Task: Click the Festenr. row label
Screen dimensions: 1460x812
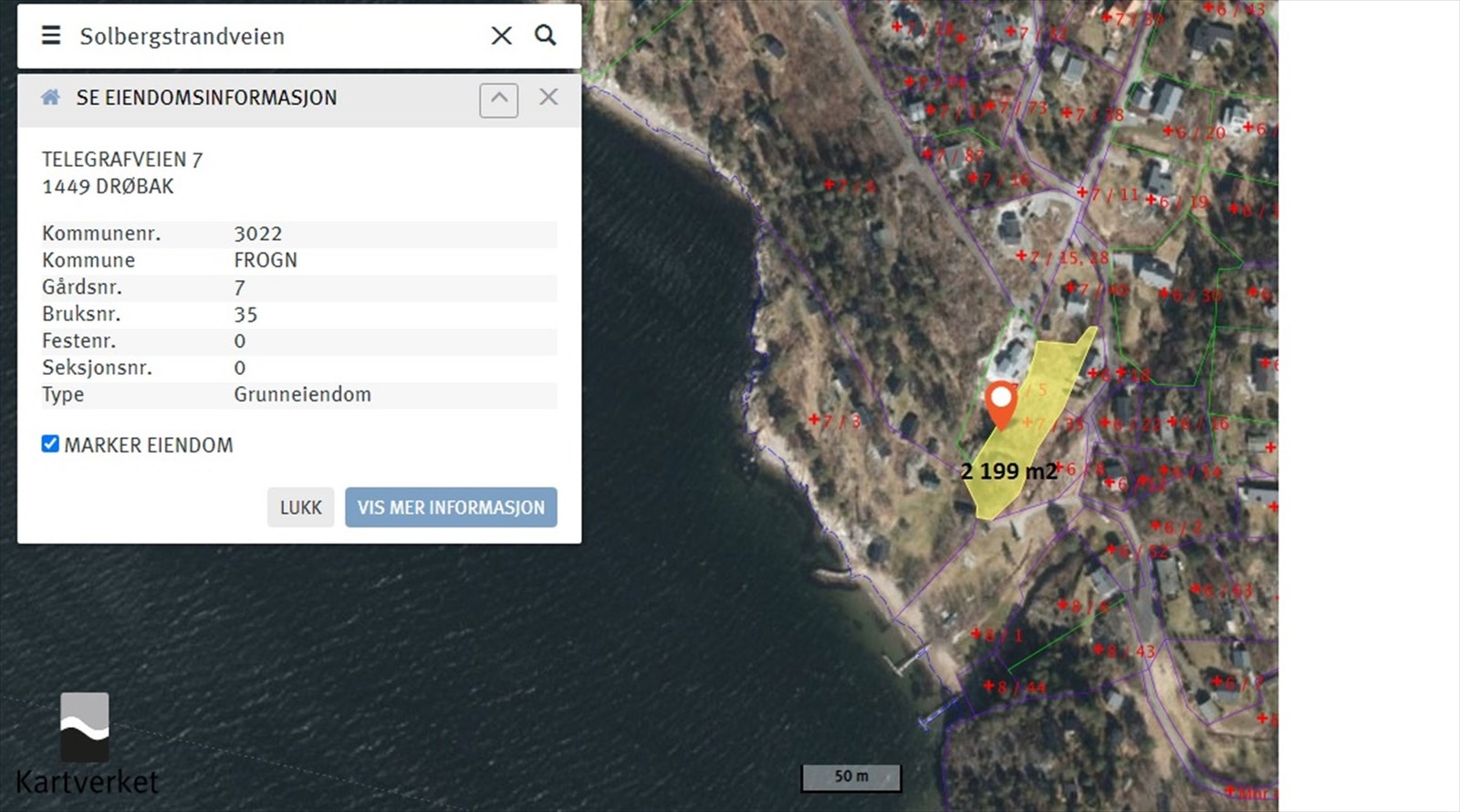Action: 78,341
